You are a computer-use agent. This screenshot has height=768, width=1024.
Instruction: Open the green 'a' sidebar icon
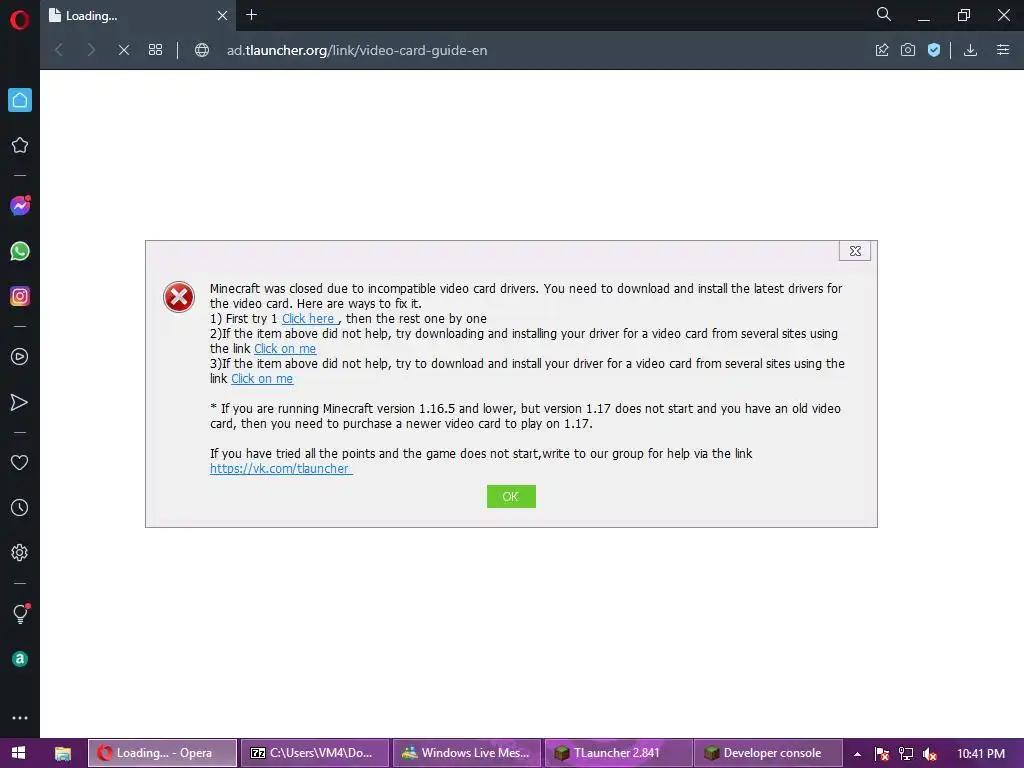point(20,659)
